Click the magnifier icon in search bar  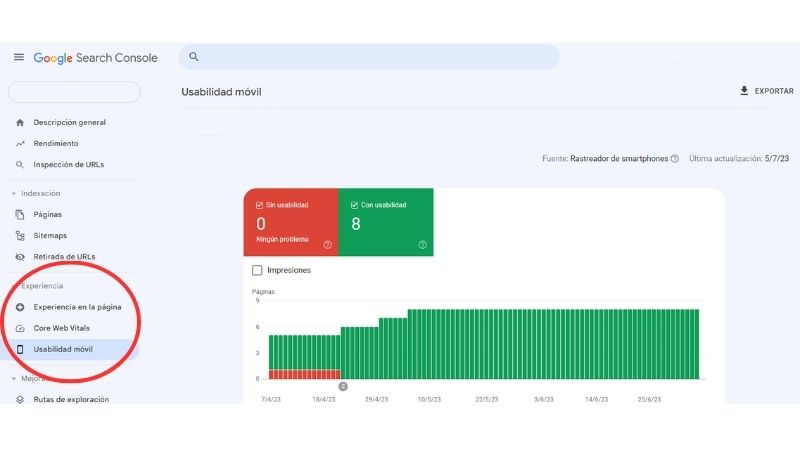point(194,57)
